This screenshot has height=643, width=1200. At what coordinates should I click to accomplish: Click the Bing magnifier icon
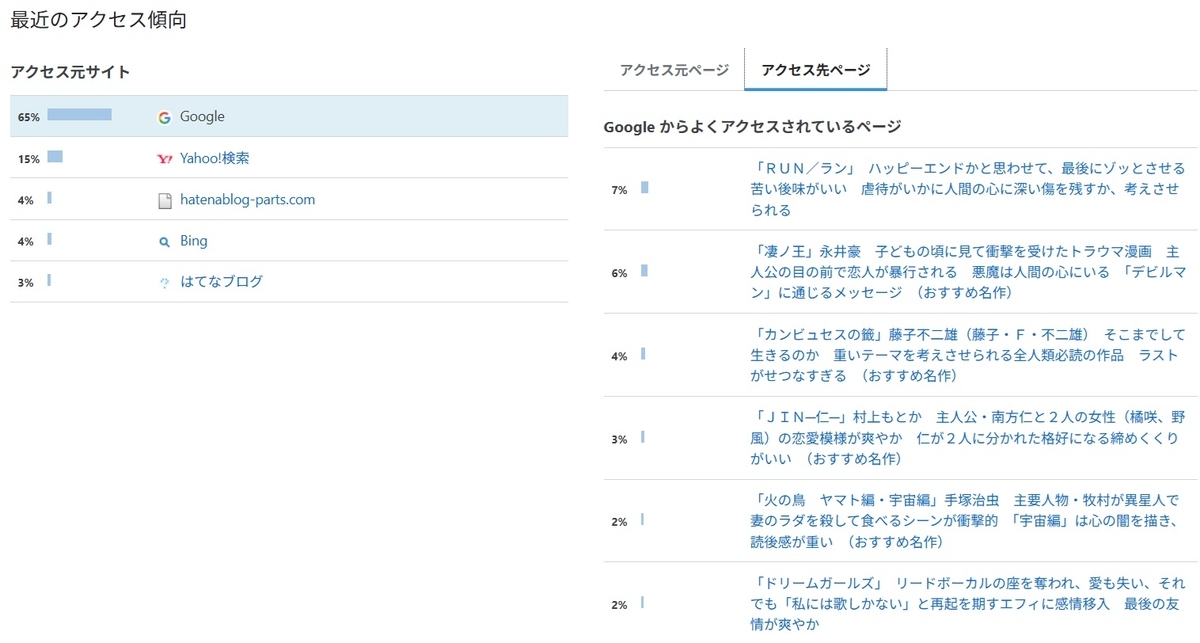click(x=165, y=242)
